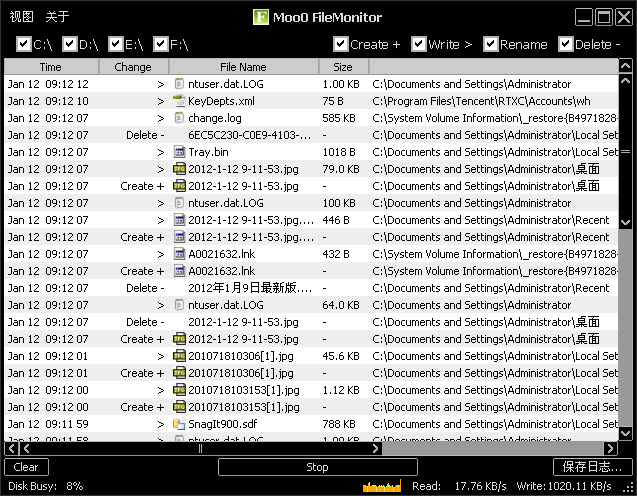Click the A0021632.lnk shortcut icon

[x=180, y=254]
